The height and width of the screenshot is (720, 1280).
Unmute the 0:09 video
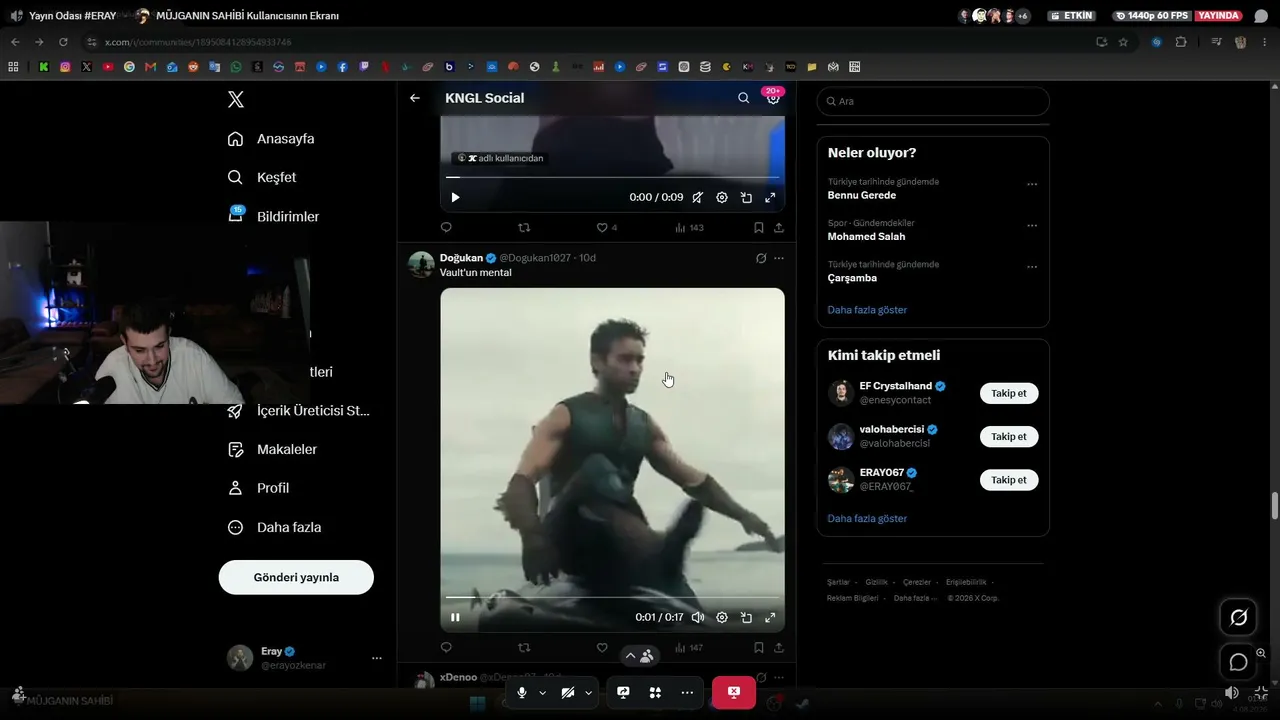[x=698, y=198]
